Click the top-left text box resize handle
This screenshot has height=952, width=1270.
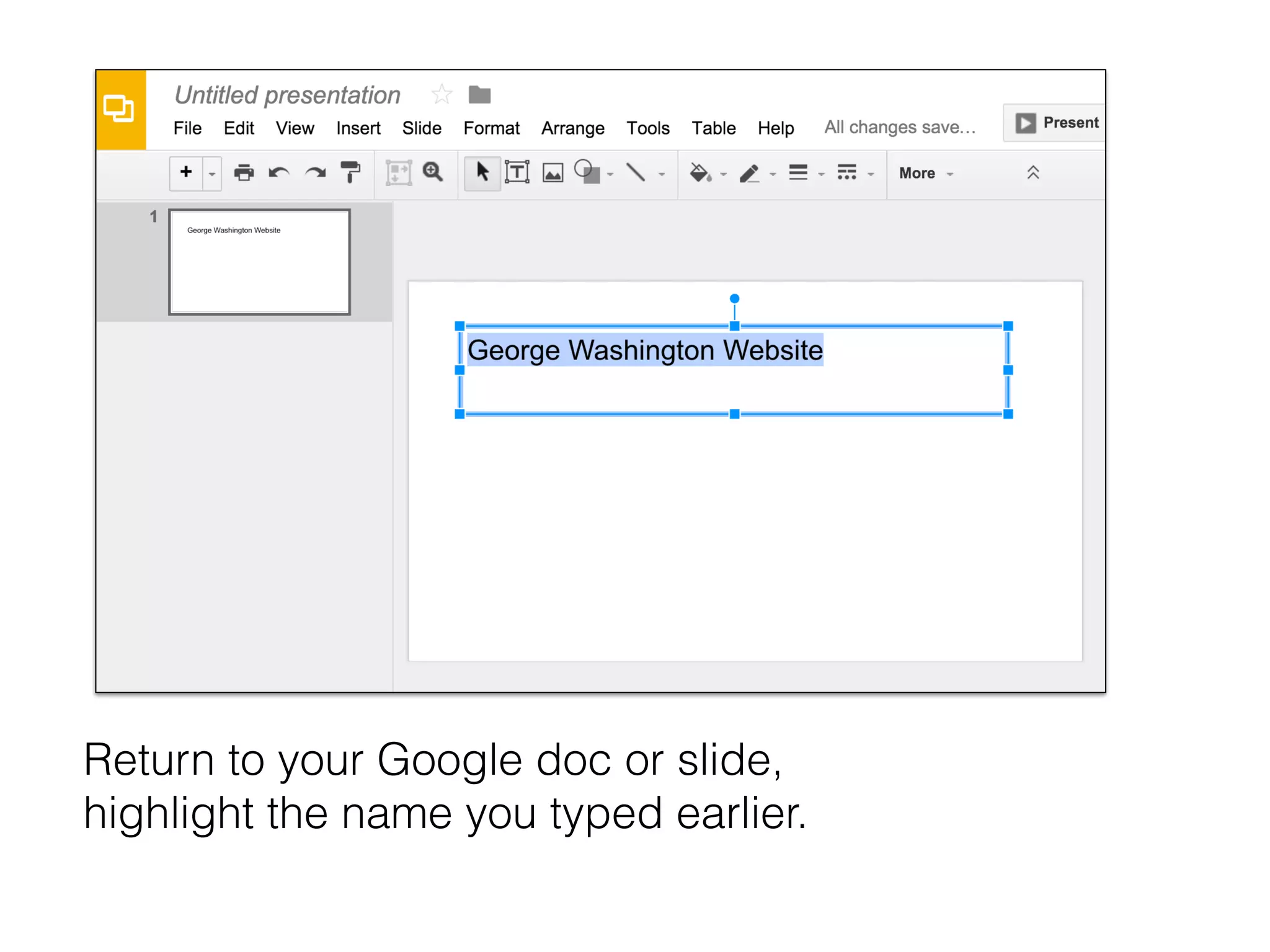[460, 326]
